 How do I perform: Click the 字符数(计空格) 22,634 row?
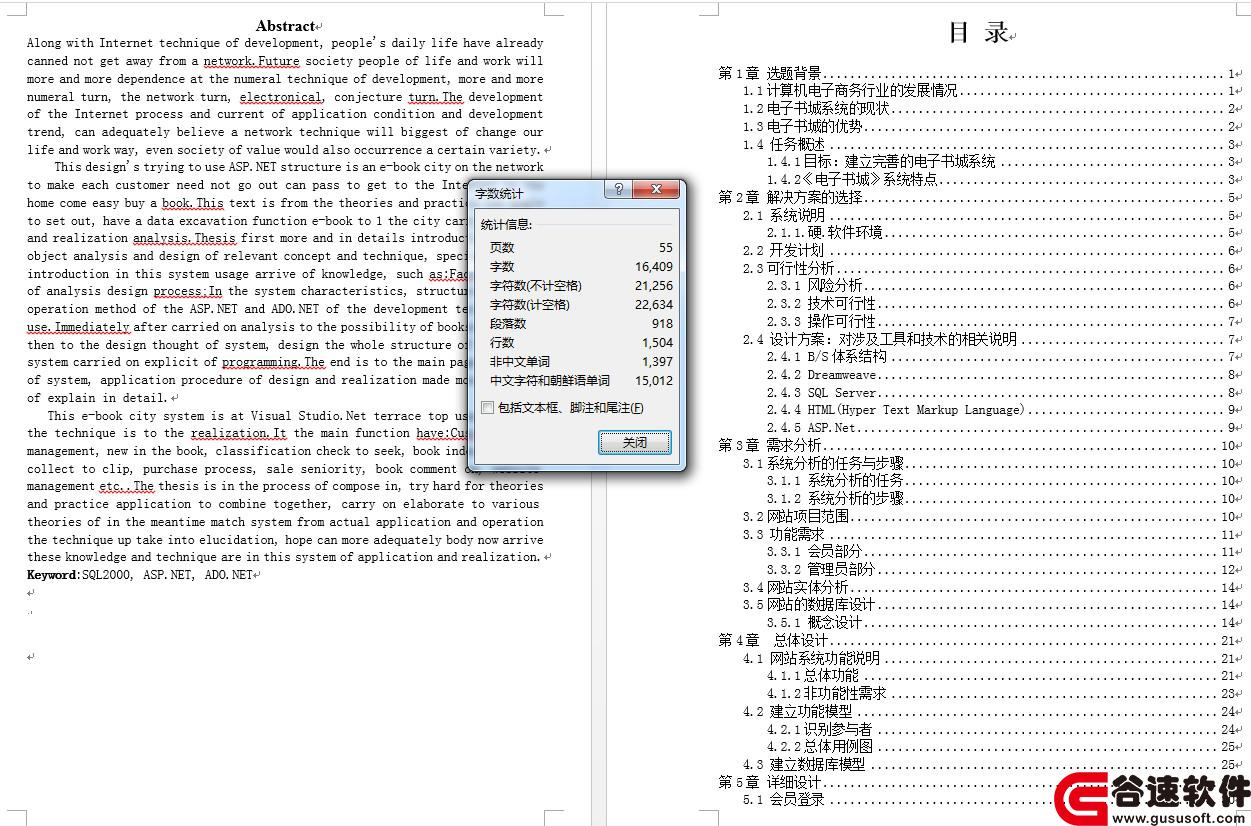pyautogui.click(x=581, y=305)
